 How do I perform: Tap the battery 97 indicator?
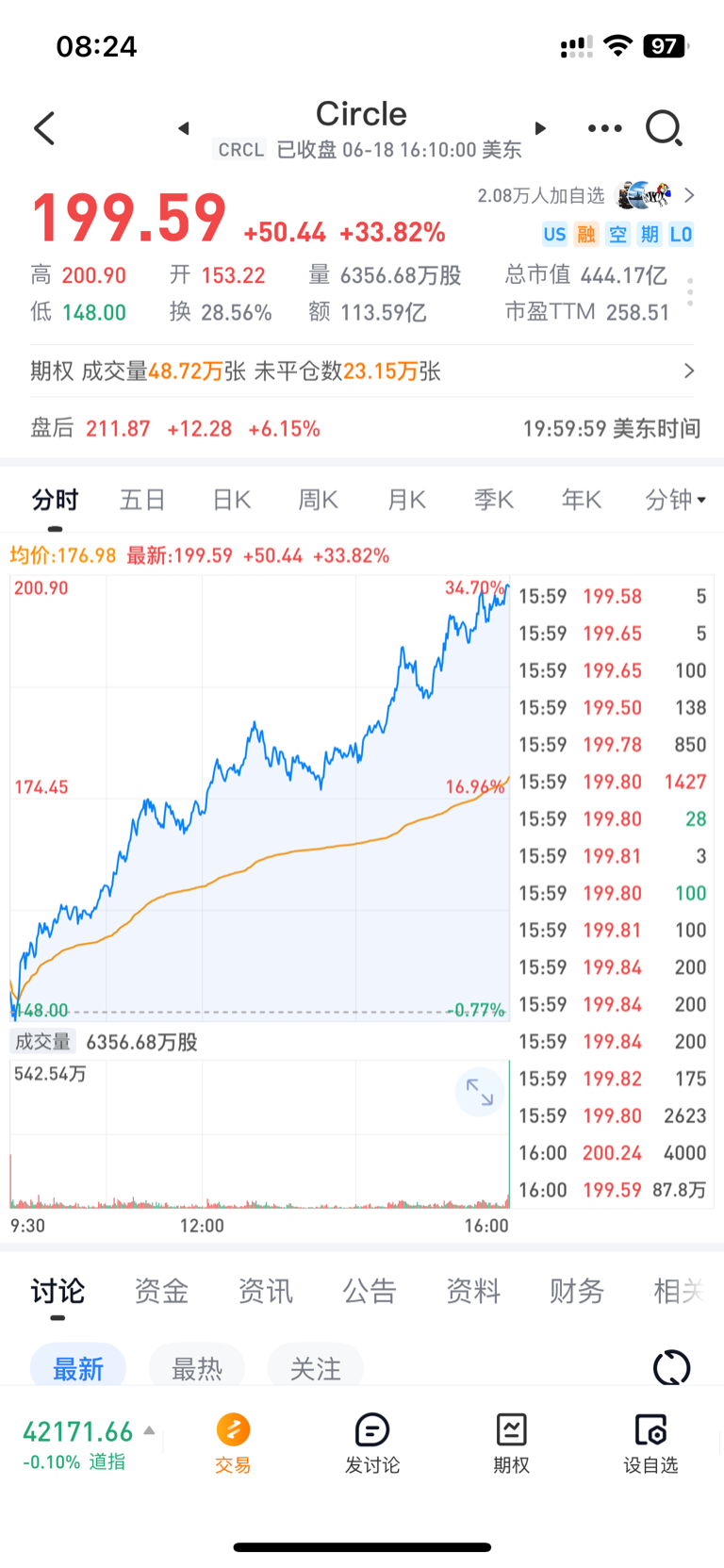click(x=666, y=45)
